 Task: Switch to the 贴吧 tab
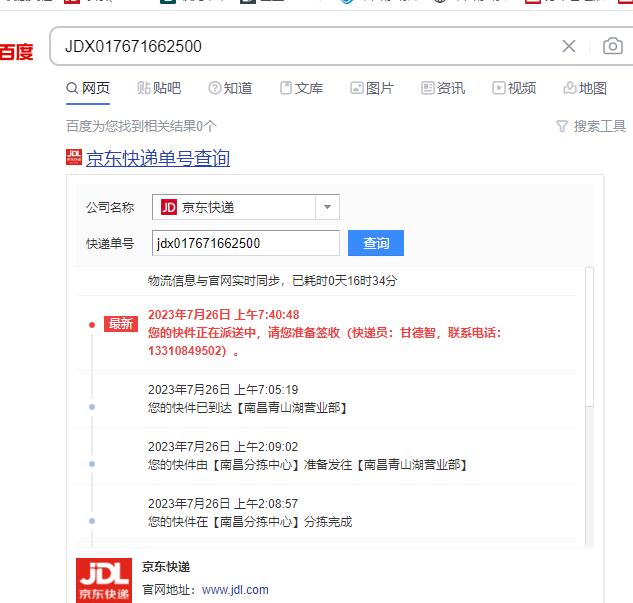[159, 88]
